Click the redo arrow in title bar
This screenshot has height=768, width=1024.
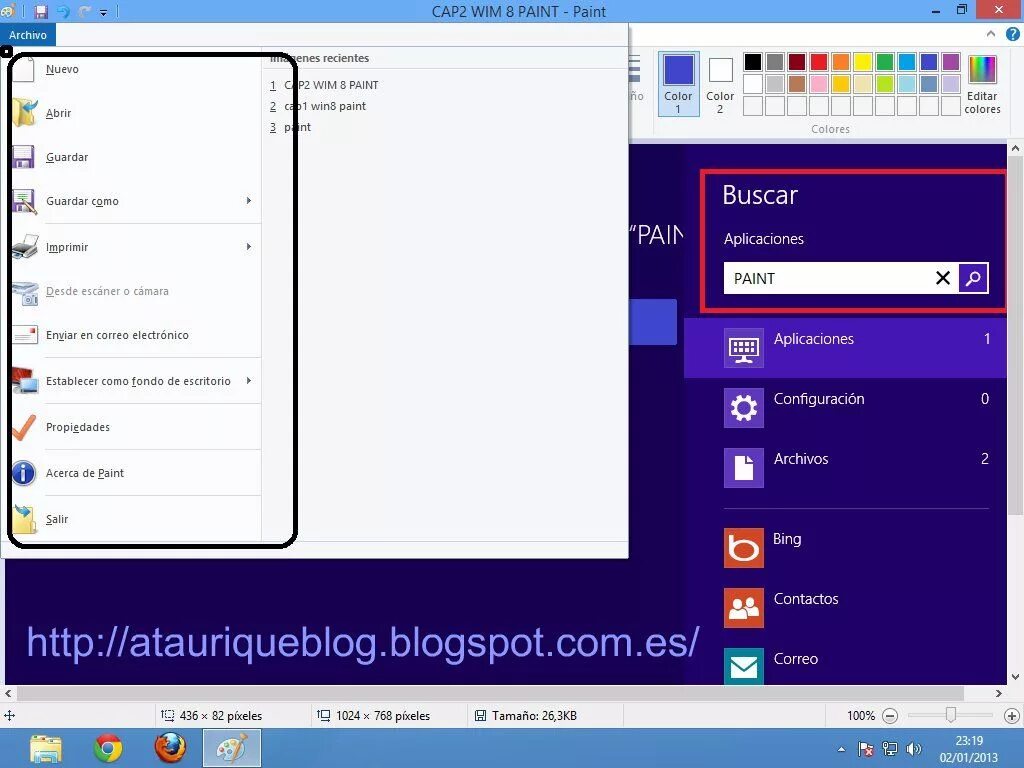(x=84, y=11)
